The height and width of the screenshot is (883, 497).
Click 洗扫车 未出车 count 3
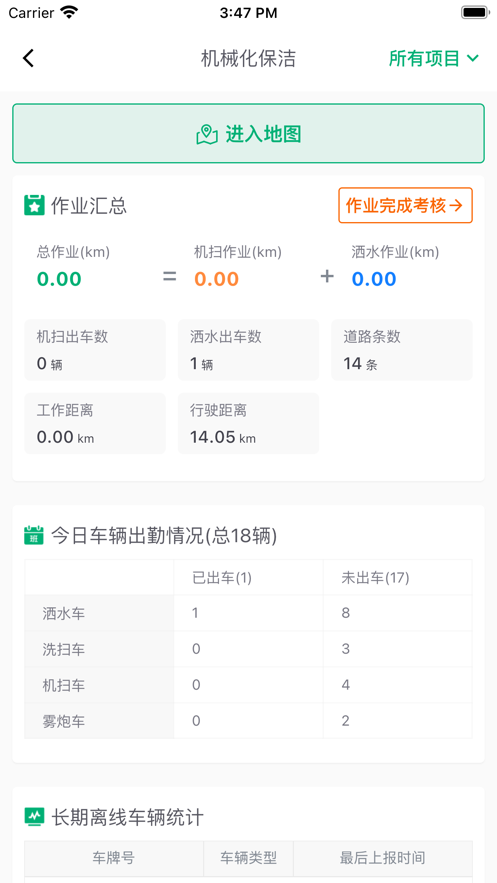pos(346,649)
